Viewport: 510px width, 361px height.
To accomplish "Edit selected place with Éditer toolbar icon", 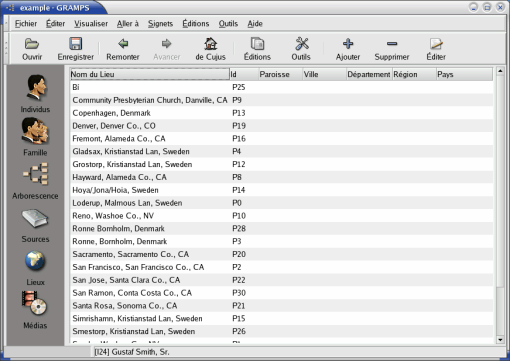I will [x=436, y=49].
